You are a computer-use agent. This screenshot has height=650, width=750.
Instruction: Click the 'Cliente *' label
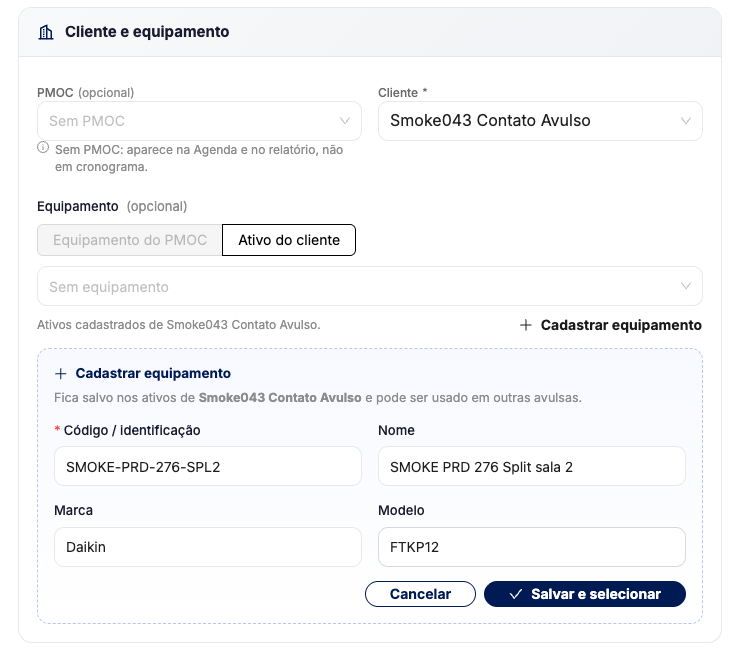(403, 93)
